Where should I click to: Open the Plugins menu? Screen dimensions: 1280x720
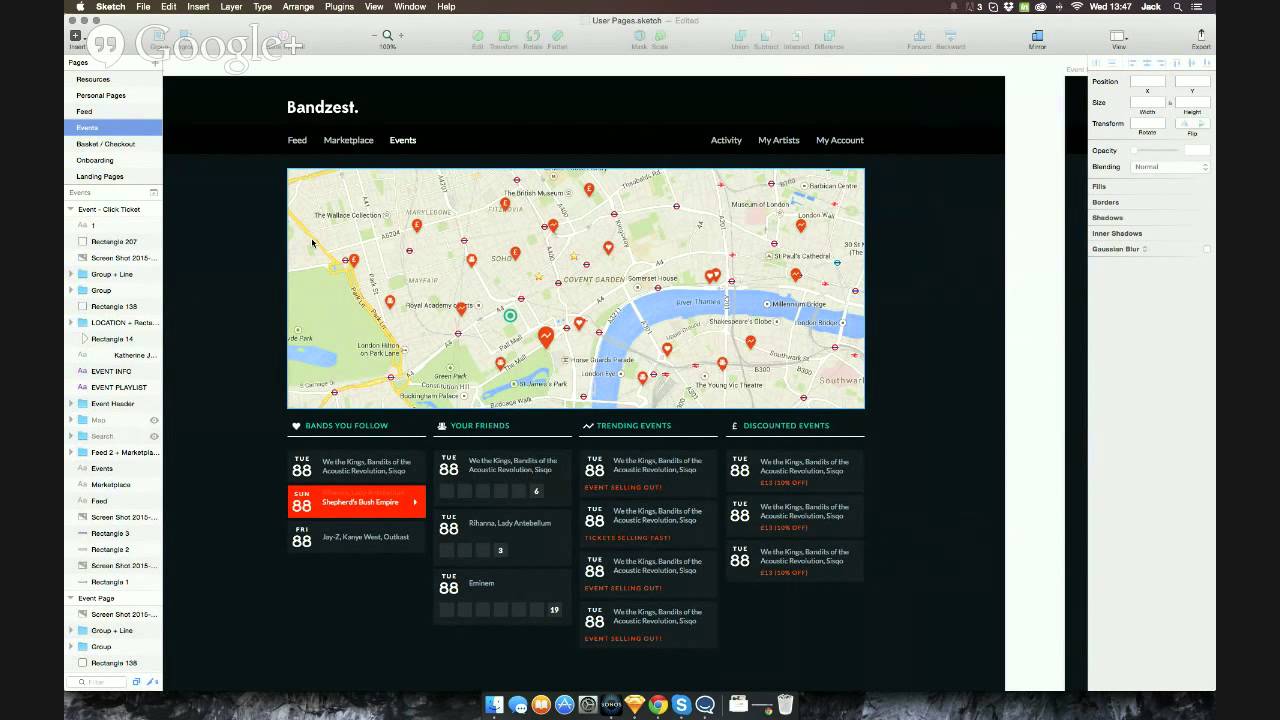coord(339,7)
